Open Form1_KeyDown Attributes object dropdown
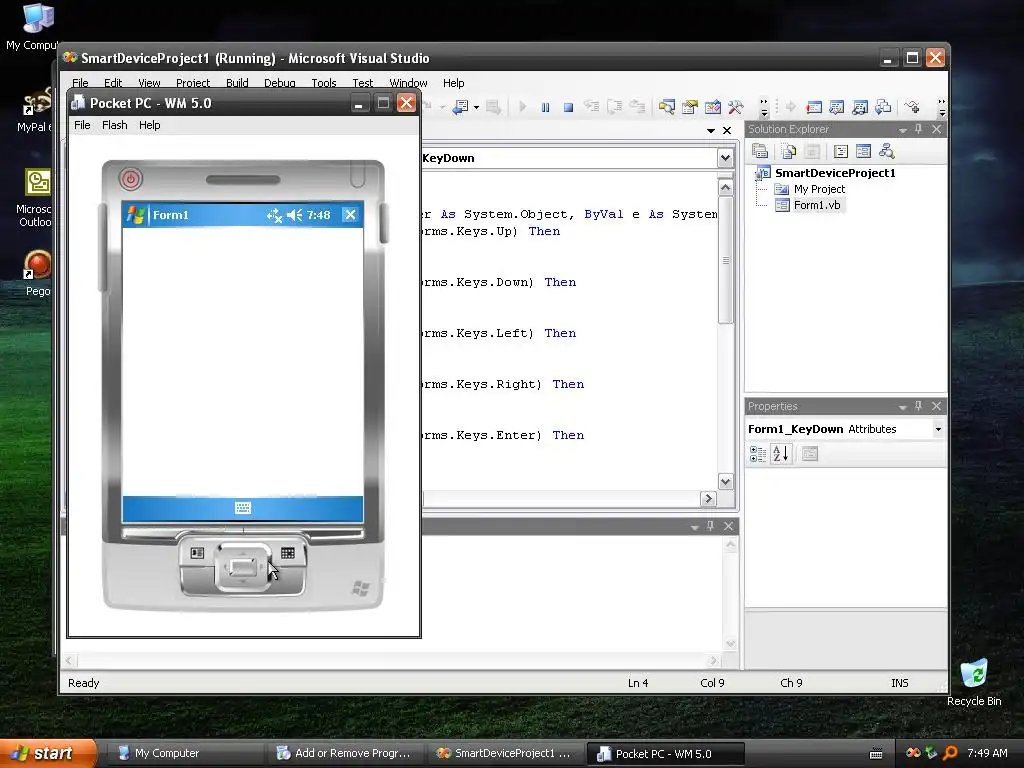Viewport: 1024px width, 768px height. [938, 429]
